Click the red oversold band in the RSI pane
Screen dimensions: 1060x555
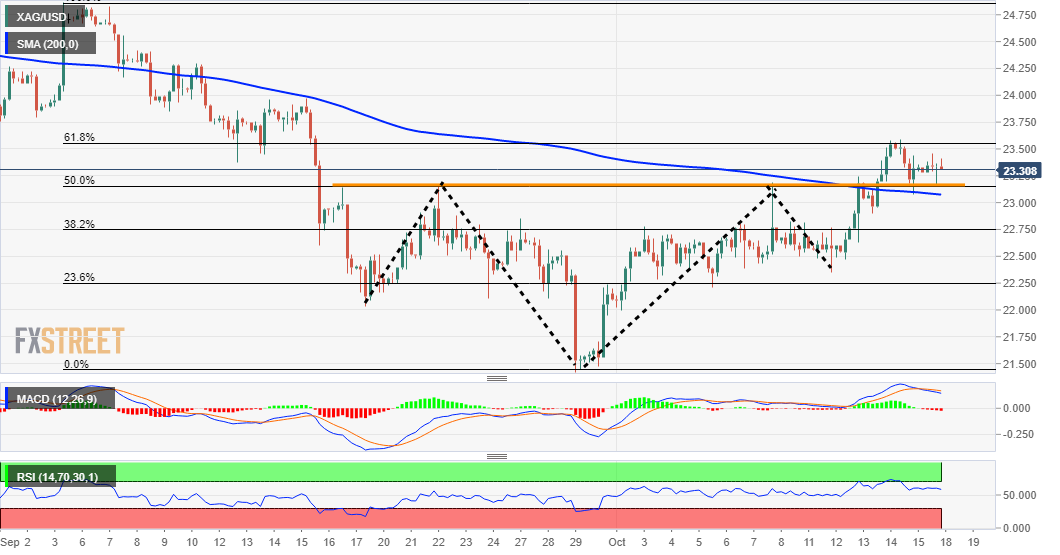coord(471,518)
